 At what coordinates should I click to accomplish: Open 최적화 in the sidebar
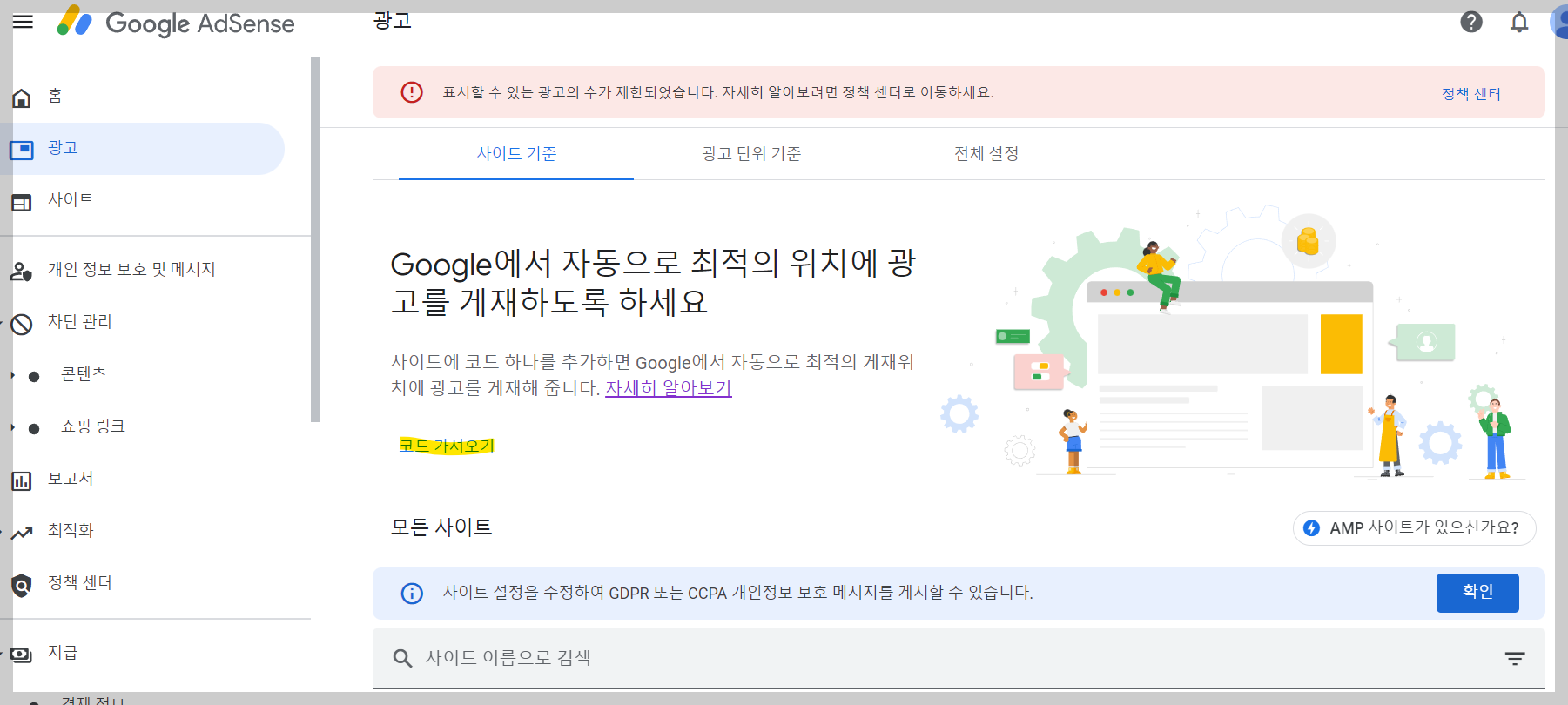tap(71, 531)
